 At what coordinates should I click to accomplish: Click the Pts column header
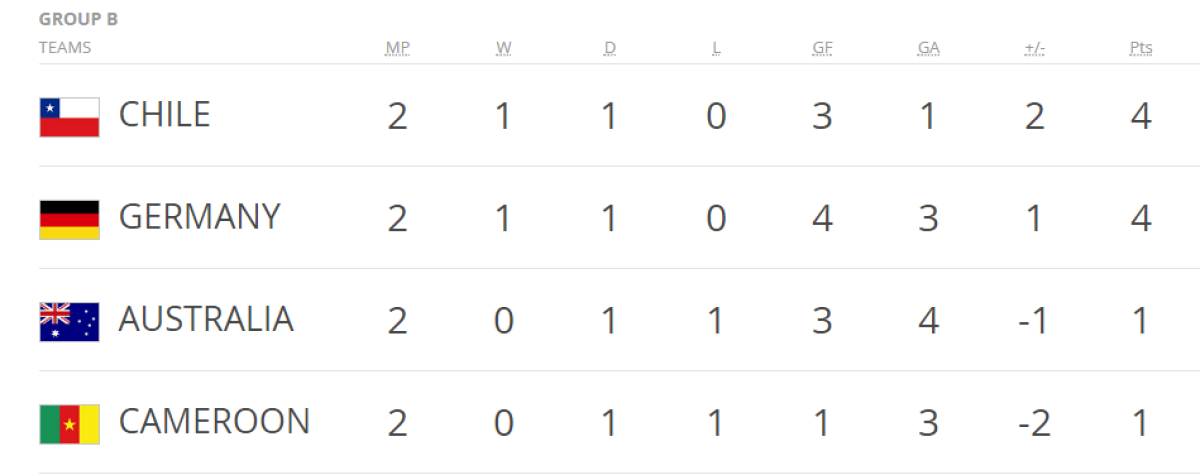1141,48
